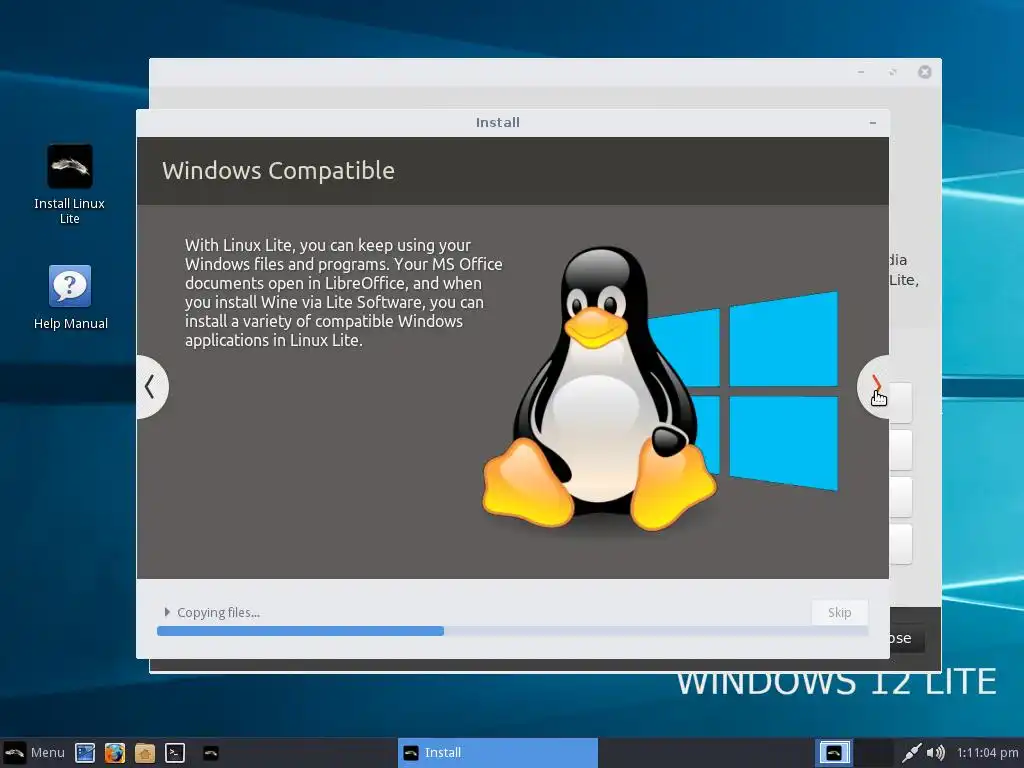The height and width of the screenshot is (768, 1024).
Task: Click the Windows Compatible heading
Action: point(278,171)
